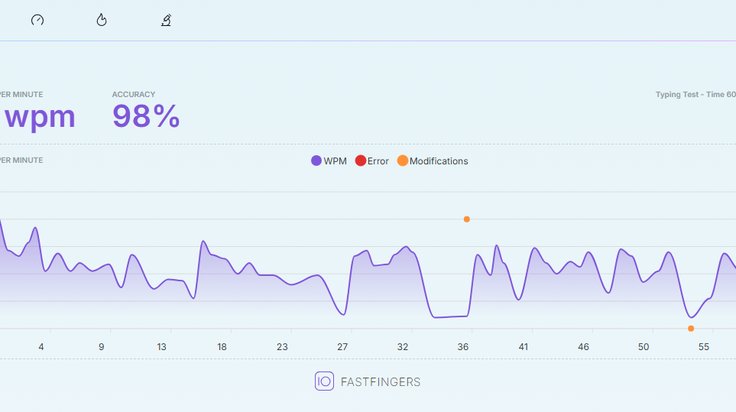Open the speedometer typing test icon
This screenshot has width=736, height=412.
click(x=38, y=20)
